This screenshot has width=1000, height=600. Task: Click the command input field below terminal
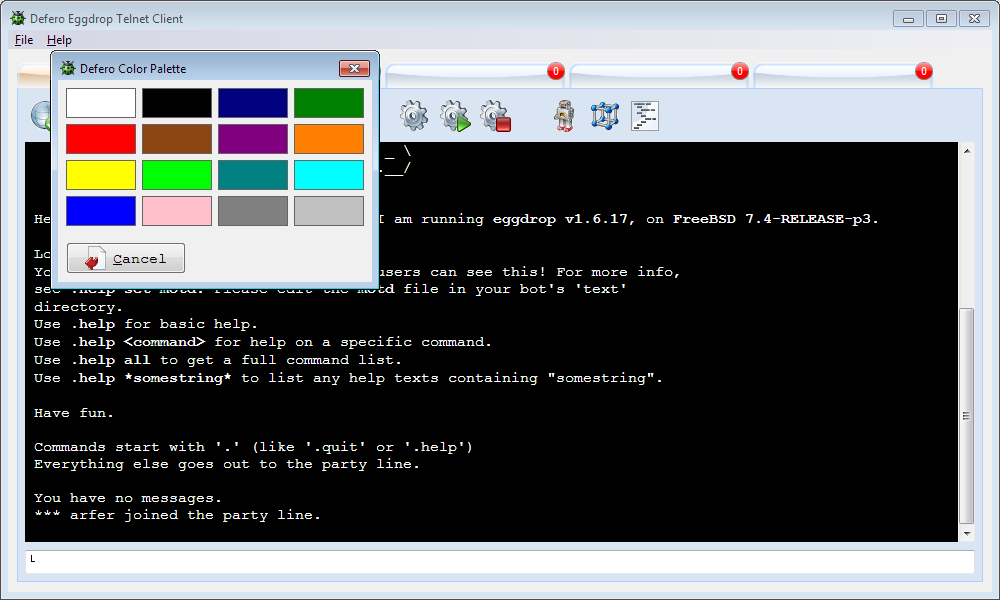click(500, 562)
